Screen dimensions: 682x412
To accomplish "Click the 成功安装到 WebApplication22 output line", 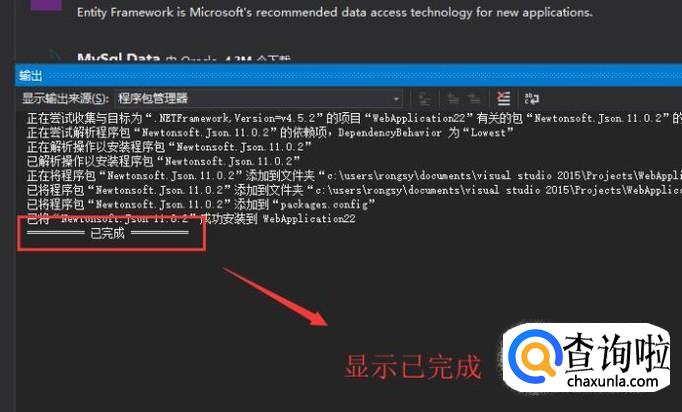I will [x=191, y=218].
